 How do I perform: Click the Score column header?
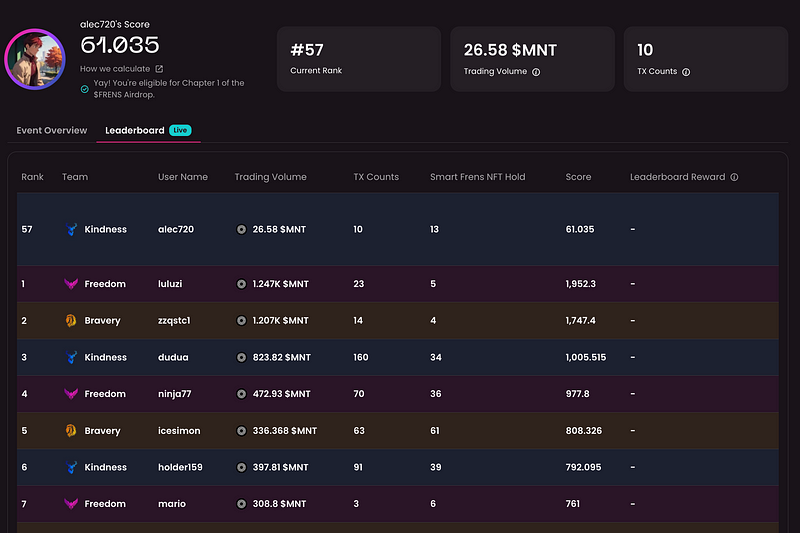pos(578,177)
